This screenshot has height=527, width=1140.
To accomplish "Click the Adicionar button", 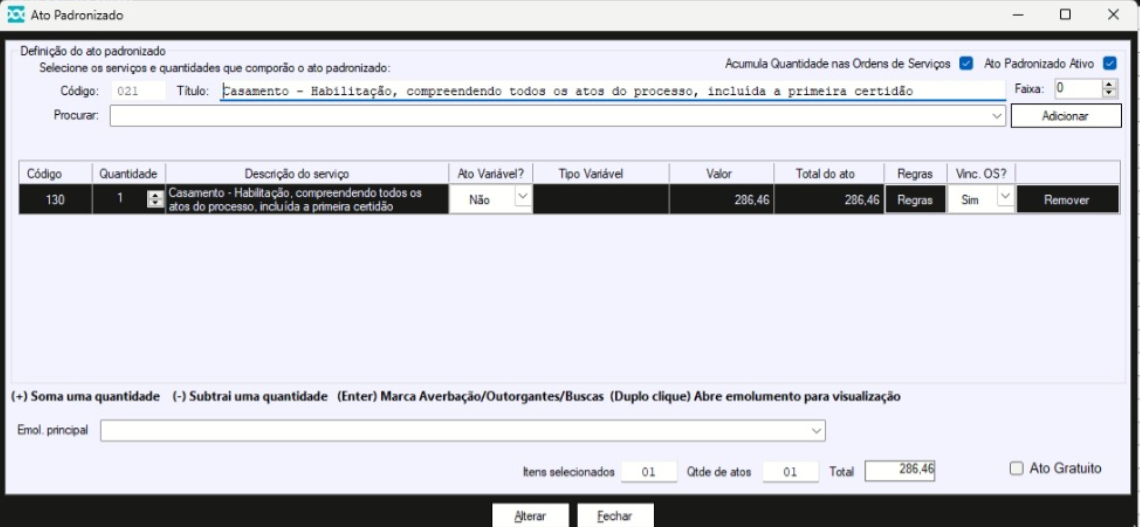I will pyautogui.click(x=1065, y=116).
